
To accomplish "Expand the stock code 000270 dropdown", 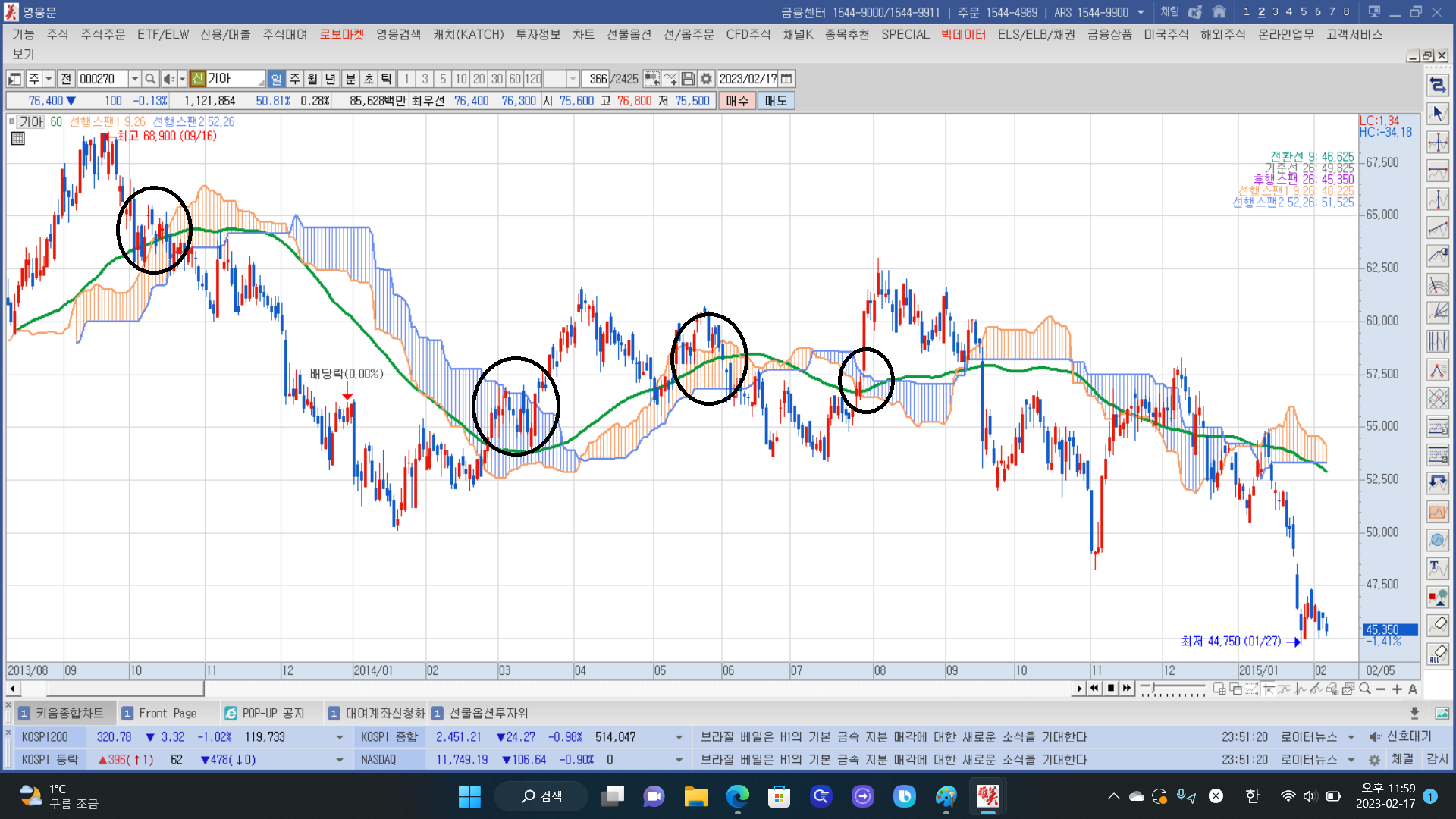I will (x=134, y=79).
